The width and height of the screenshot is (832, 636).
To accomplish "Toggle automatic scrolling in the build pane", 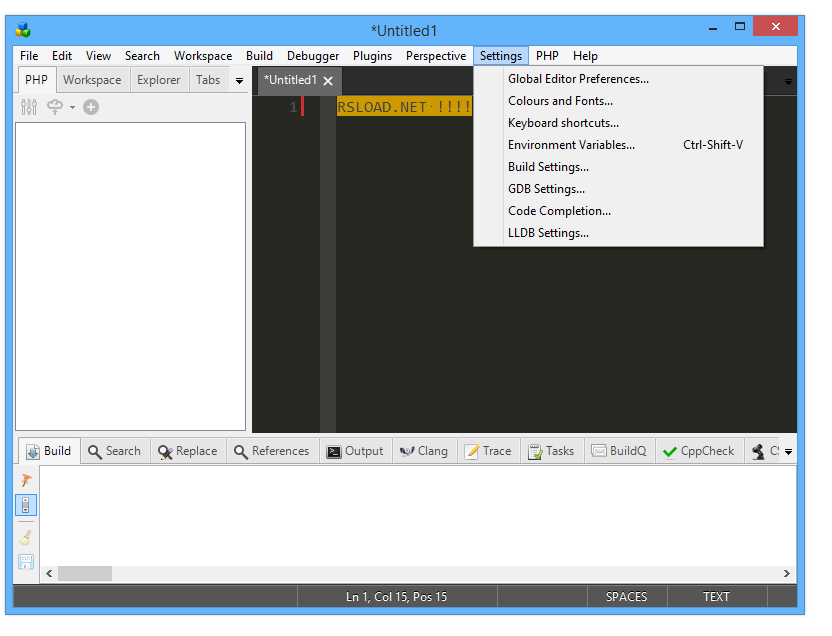I will (x=25, y=505).
